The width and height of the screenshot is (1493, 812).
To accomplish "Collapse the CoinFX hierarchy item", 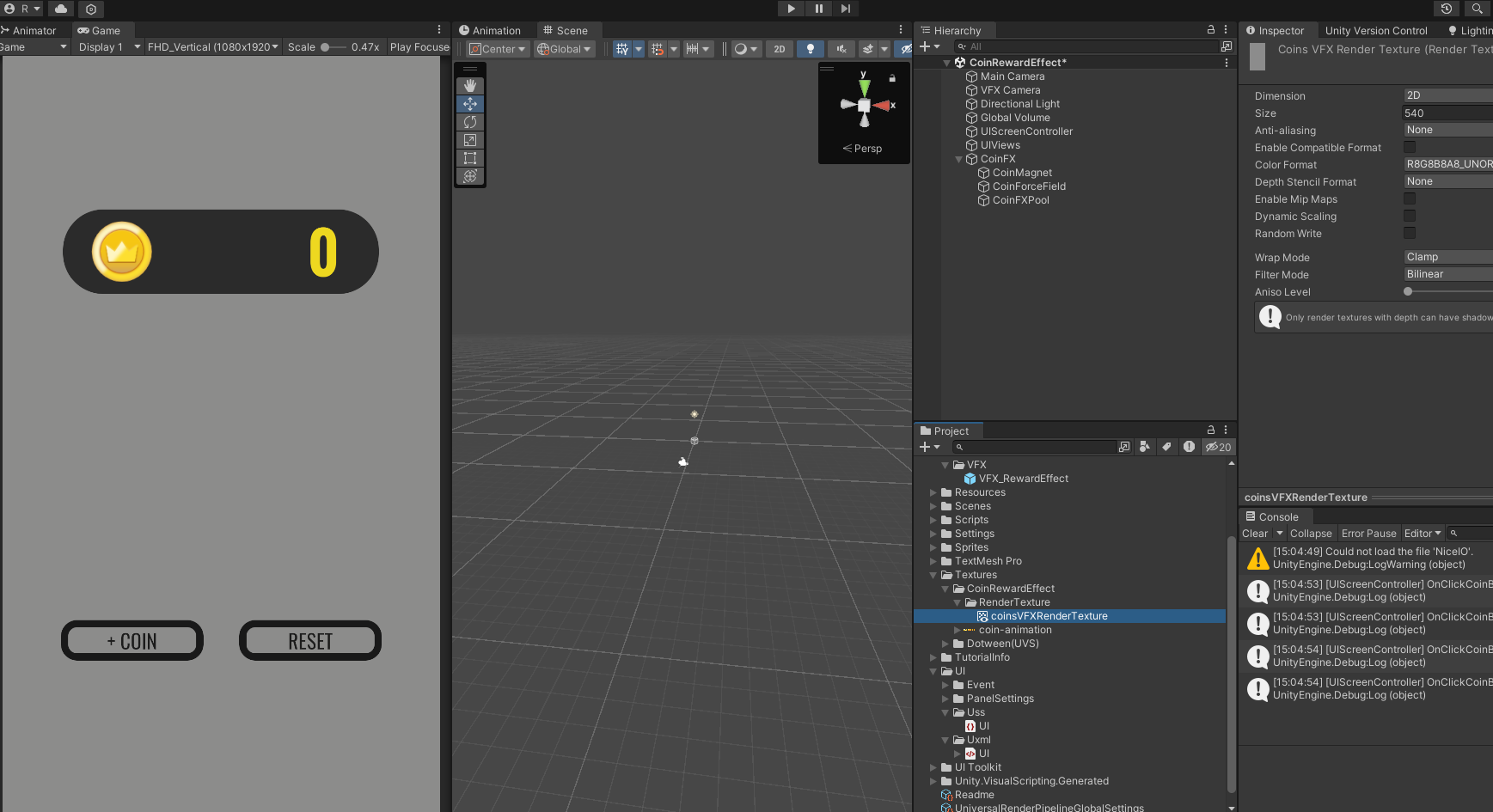I will click(959, 159).
